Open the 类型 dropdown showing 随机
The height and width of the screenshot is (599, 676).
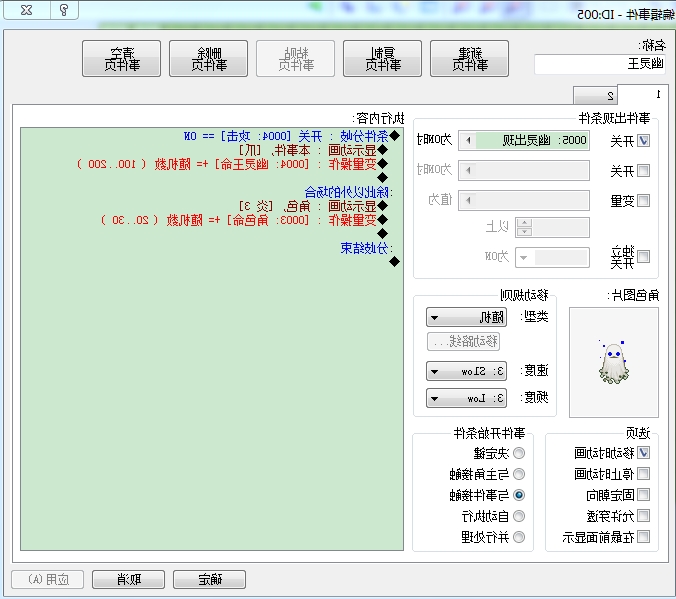(x=466, y=318)
